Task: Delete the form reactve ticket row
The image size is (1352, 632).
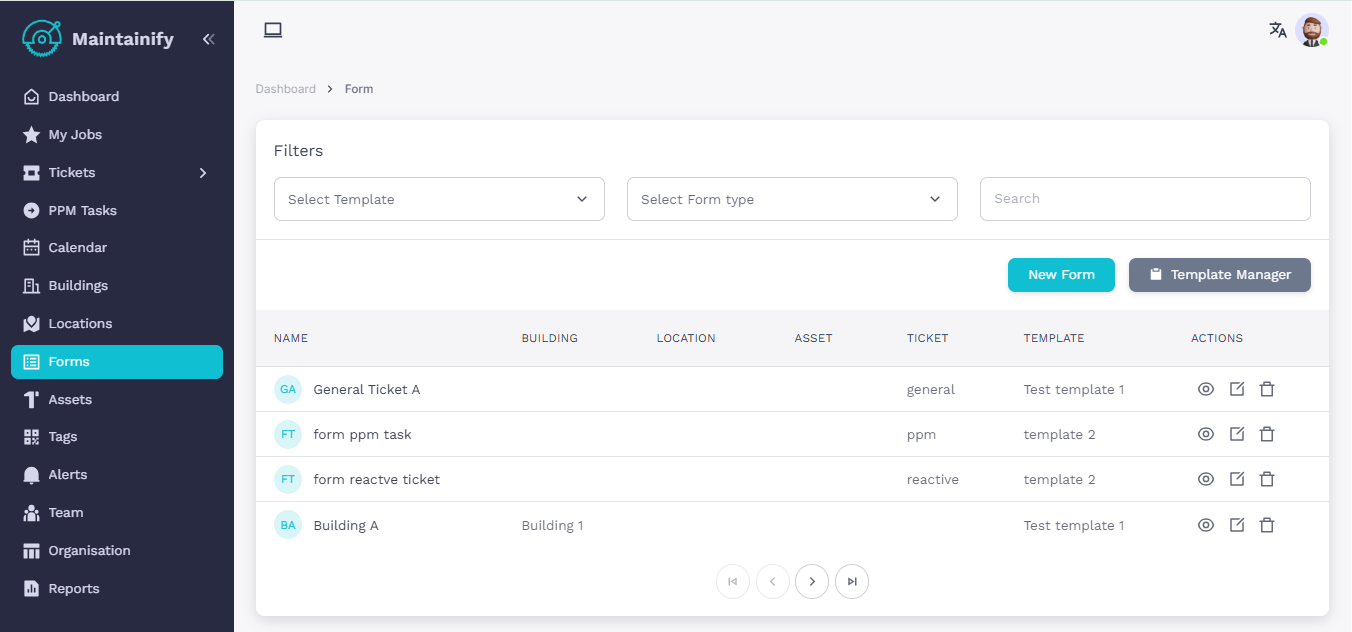Action: click(1267, 479)
